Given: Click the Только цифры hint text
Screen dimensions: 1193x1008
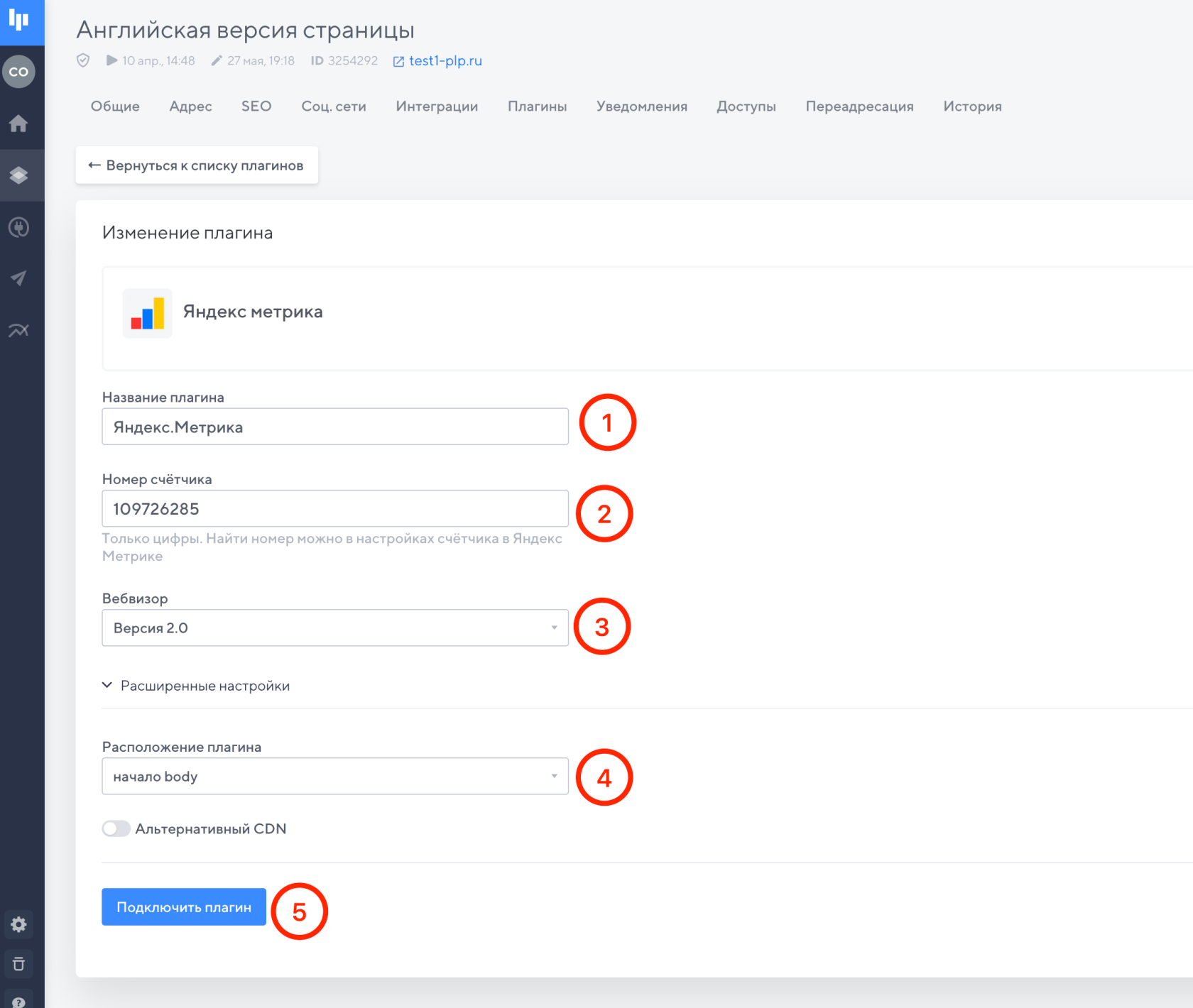Looking at the screenshot, I should click(x=332, y=547).
